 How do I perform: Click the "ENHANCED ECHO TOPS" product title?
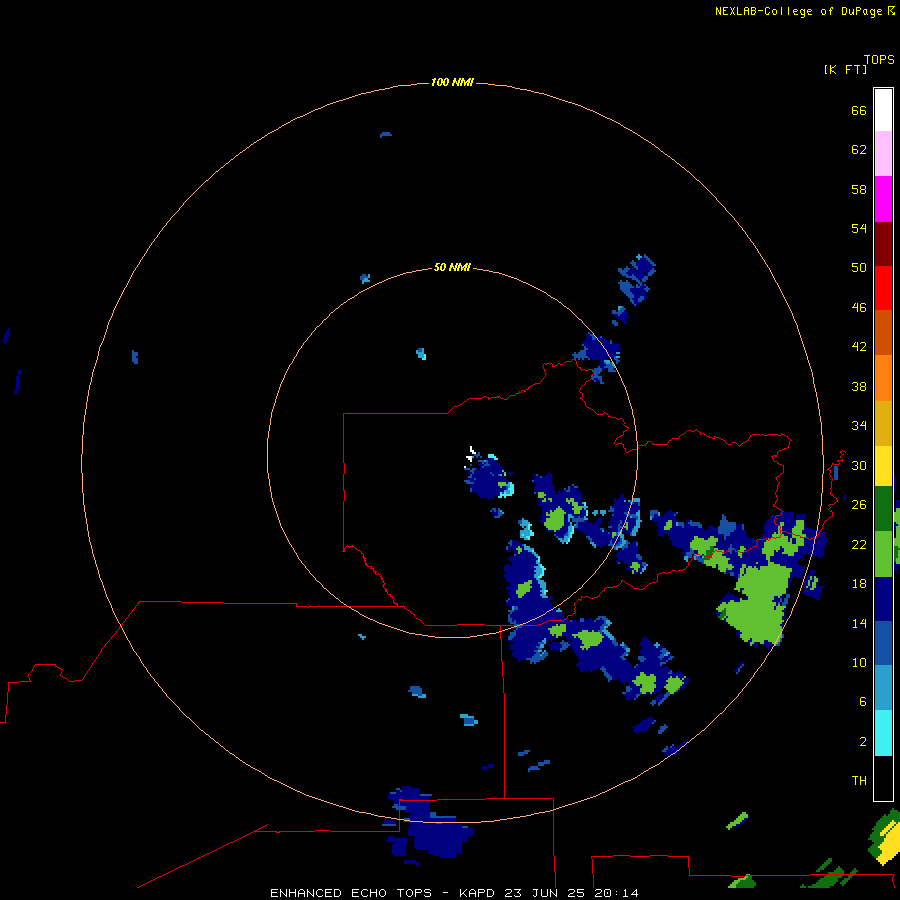(351, 893)
